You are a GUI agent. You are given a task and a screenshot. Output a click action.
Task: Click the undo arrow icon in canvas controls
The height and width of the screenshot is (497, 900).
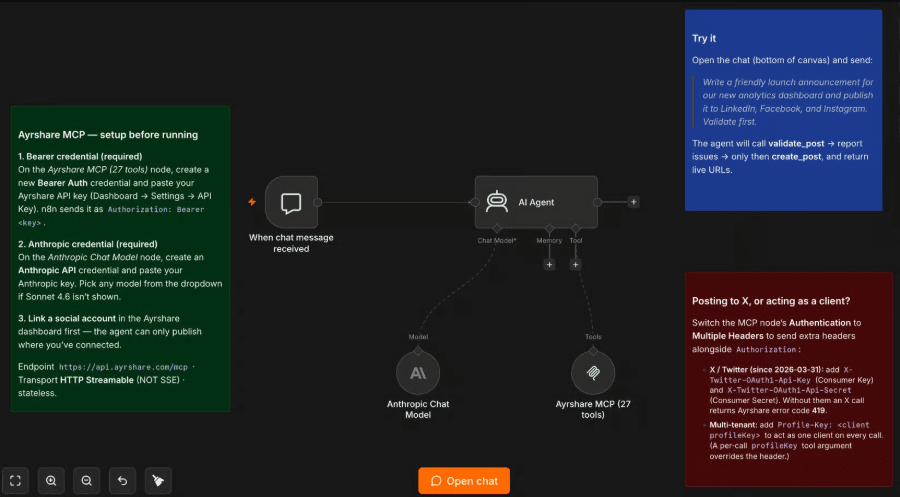click(122, 480)
